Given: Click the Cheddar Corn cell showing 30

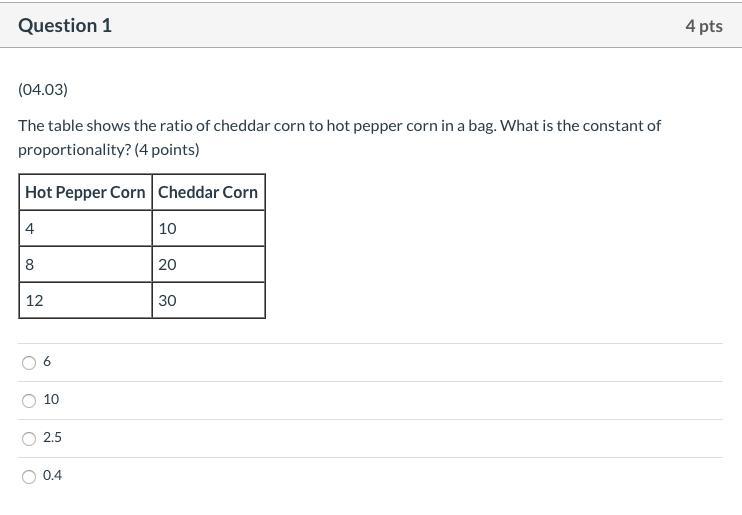Looking at the screenshot, I should [x=208, y=301].
